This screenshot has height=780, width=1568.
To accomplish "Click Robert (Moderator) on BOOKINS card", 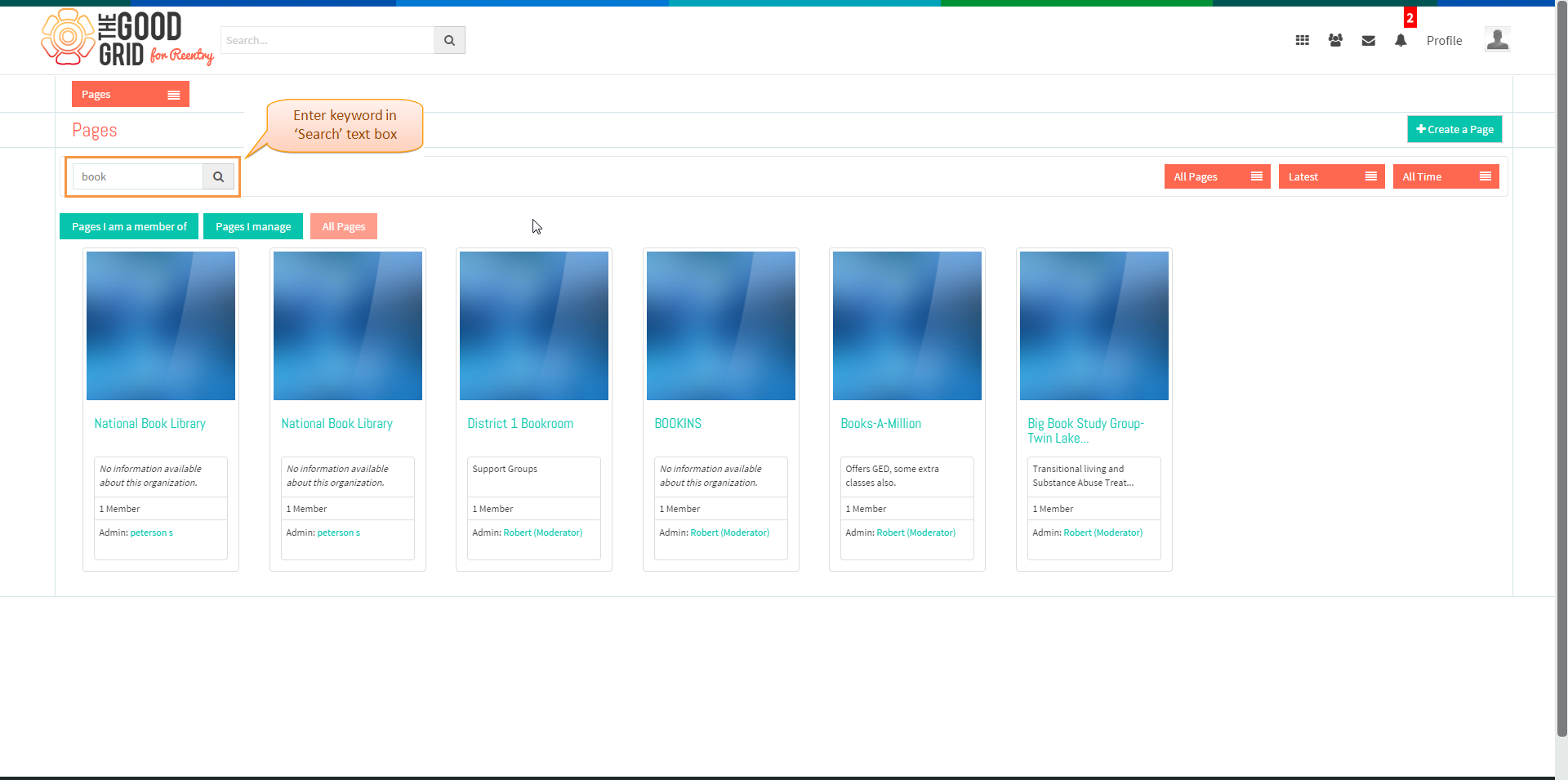I will pos(729,533).
